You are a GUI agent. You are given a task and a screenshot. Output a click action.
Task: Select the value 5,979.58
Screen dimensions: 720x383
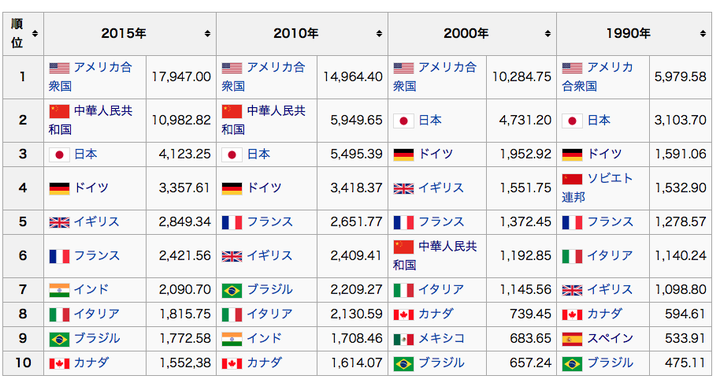[681, 77]
